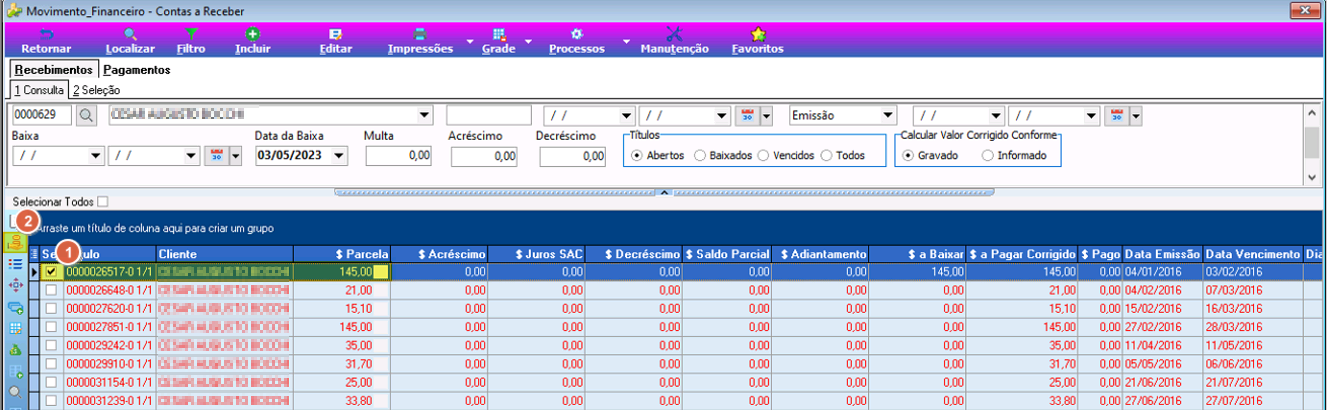Click the Processos gear icon
The height and width of the screenshot is (410, 1327).
[x=577, y=34]
